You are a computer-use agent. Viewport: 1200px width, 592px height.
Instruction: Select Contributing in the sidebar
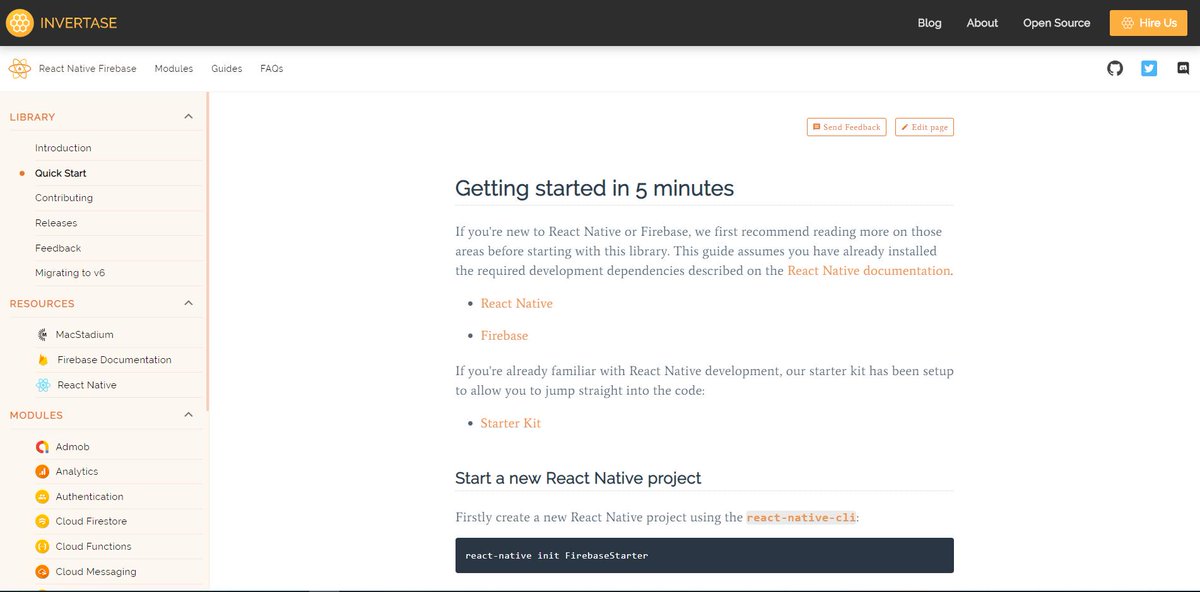[64, 198]
